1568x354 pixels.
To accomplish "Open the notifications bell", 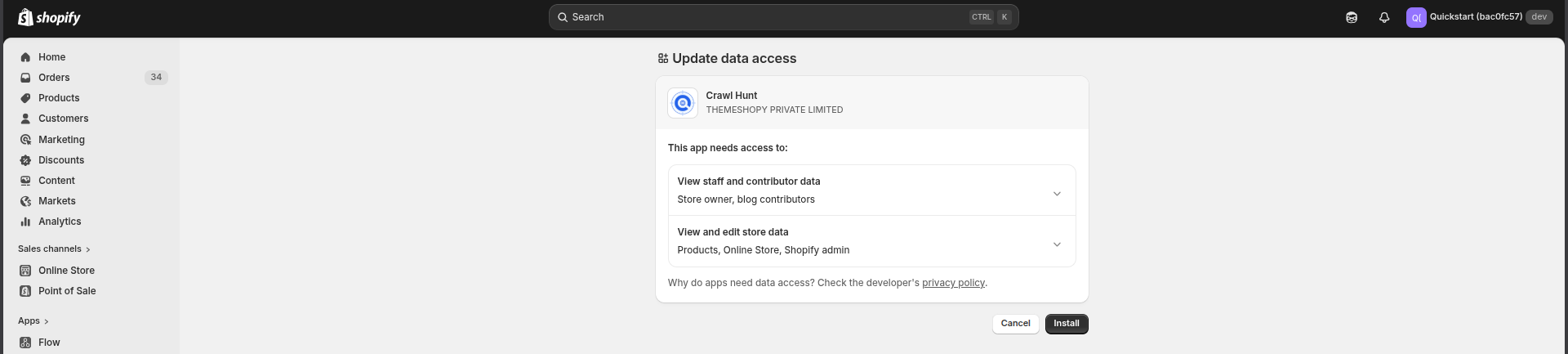I will [1384, 17].
